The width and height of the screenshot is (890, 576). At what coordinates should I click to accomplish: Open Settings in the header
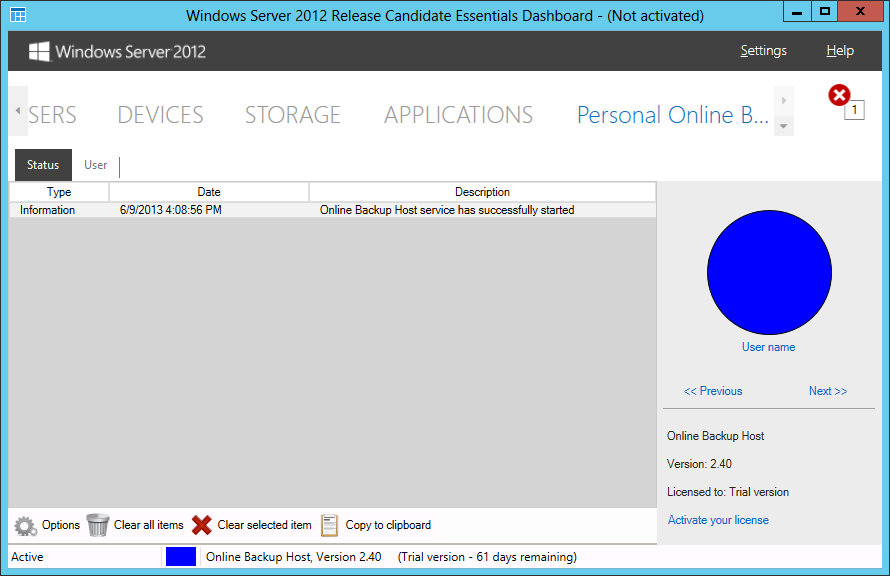(x=763, y=51)
